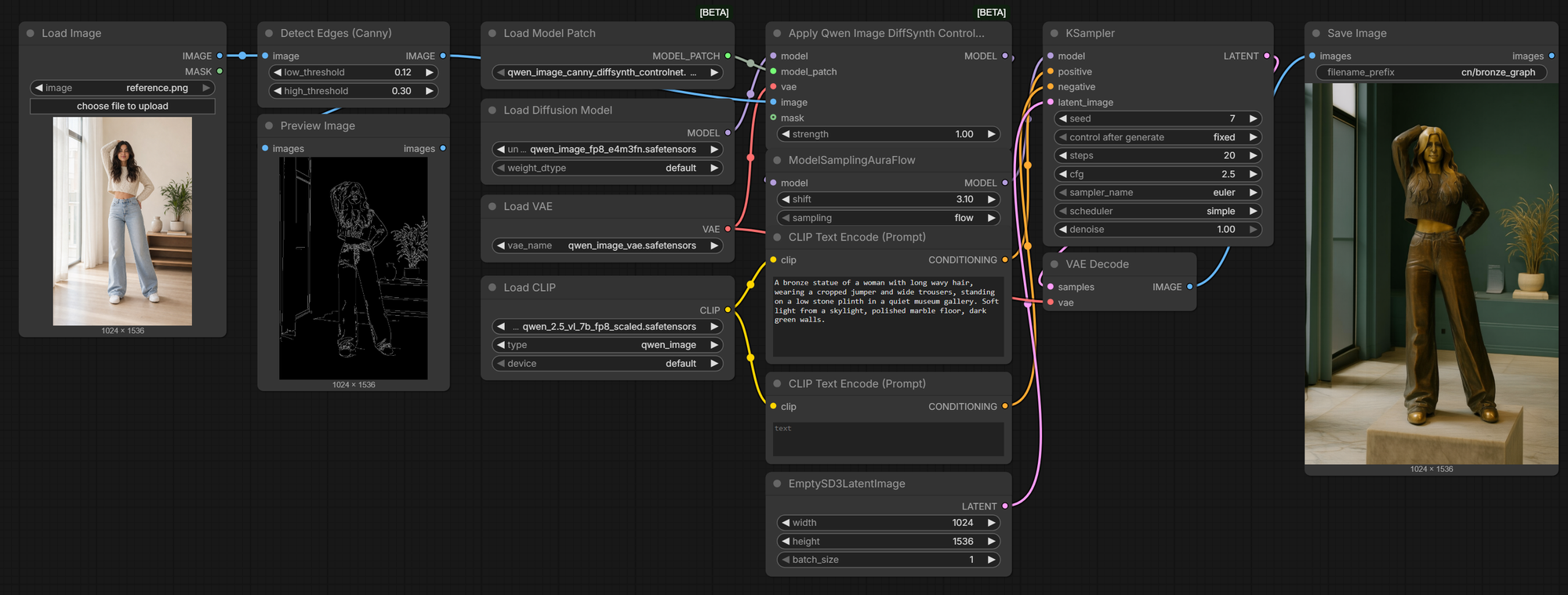This screenshot has width=1568, height=595.
Task: Decrease high_threshold with left arrow
Action: click(x=278, y=91)
